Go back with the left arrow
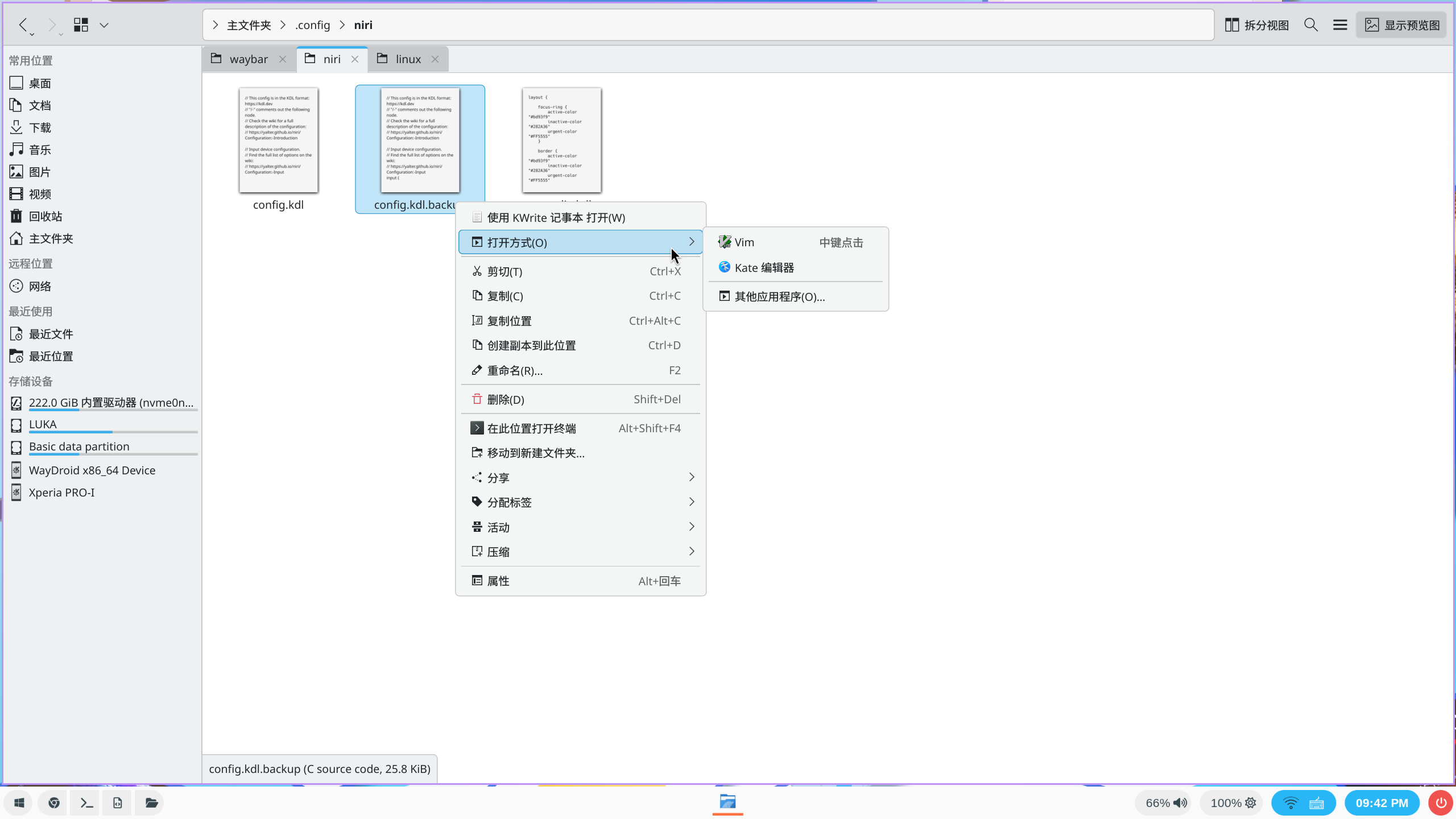 [x=23, y=25]
